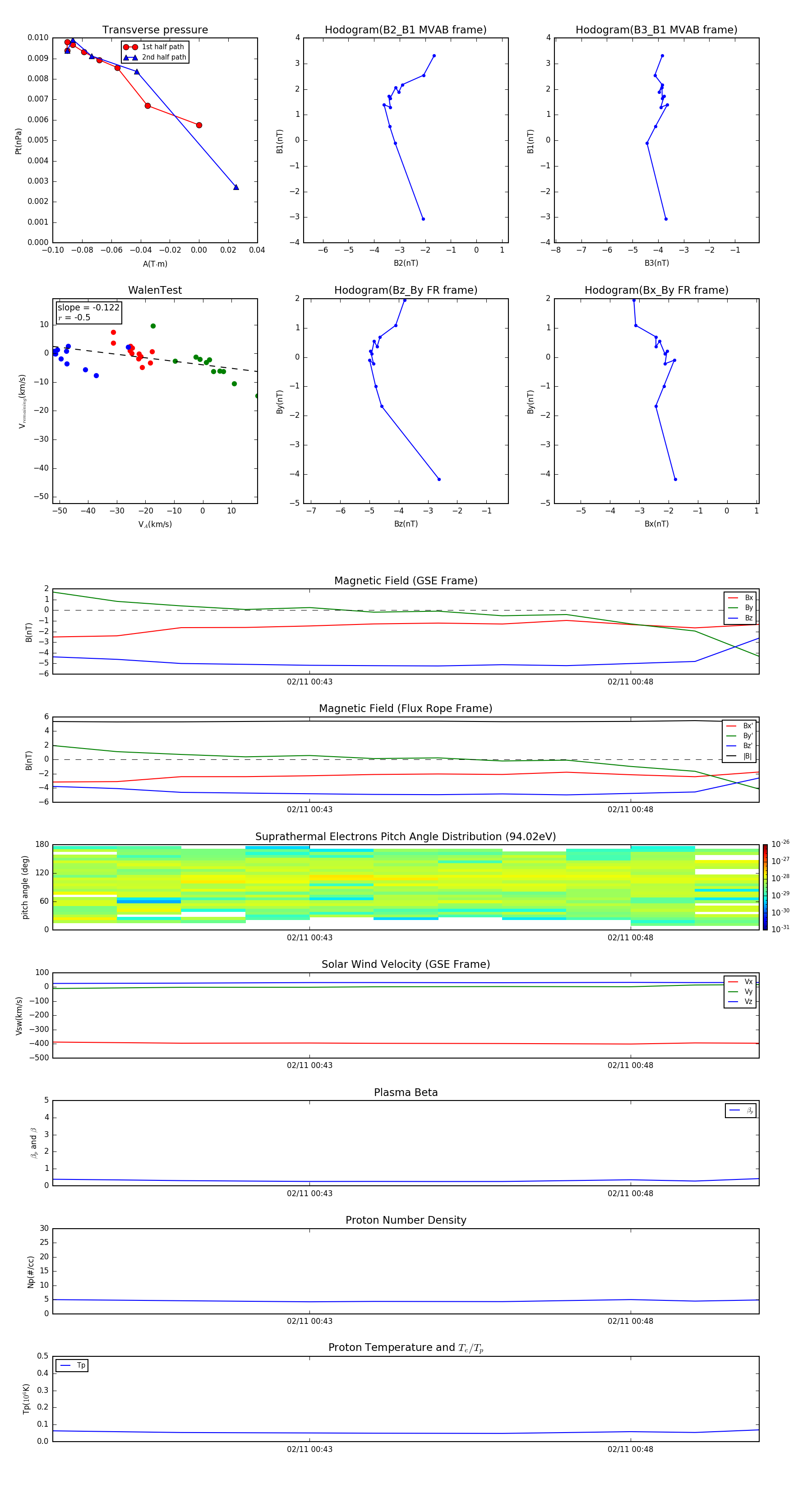Click the "Magnetic Field (GSE Frame)" title
This screenshot has height=1489, width=812.
(406, 581)
